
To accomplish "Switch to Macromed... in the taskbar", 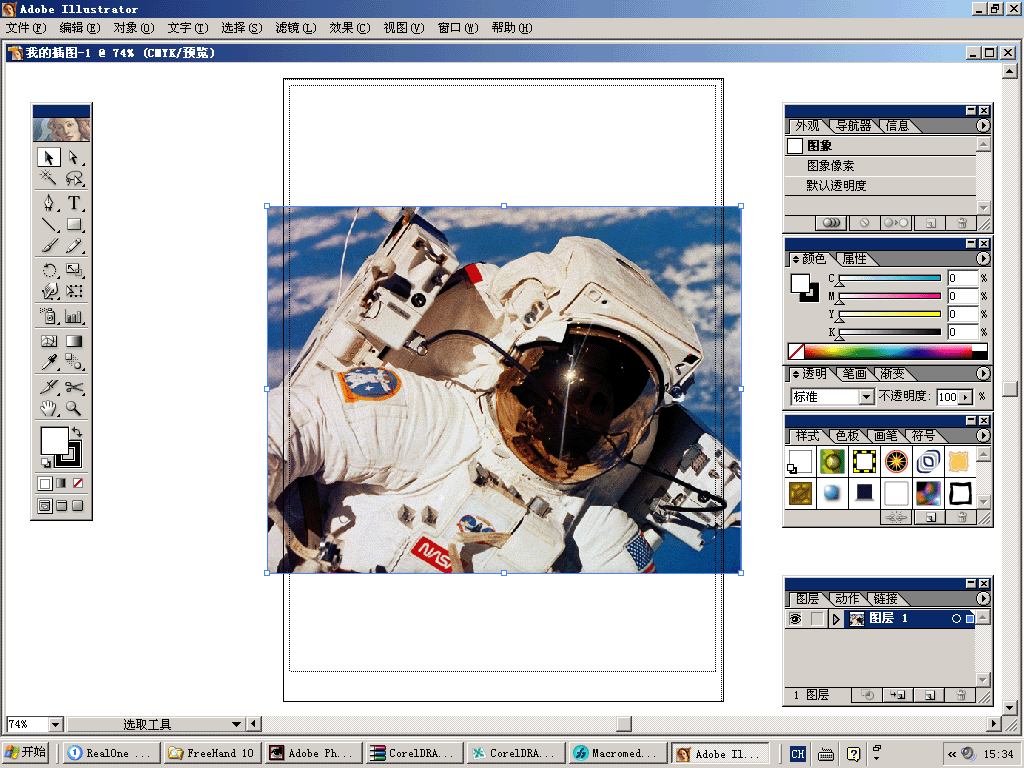I will pos(616,753).
